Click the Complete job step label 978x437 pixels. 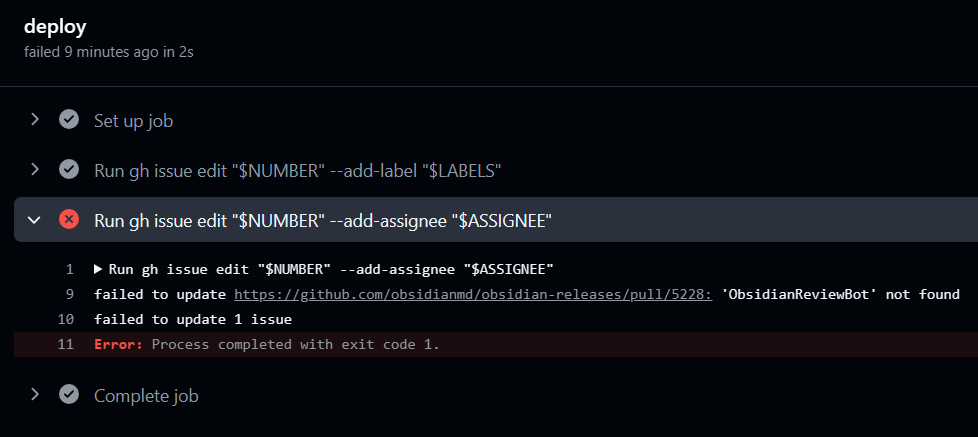point(146,396)
